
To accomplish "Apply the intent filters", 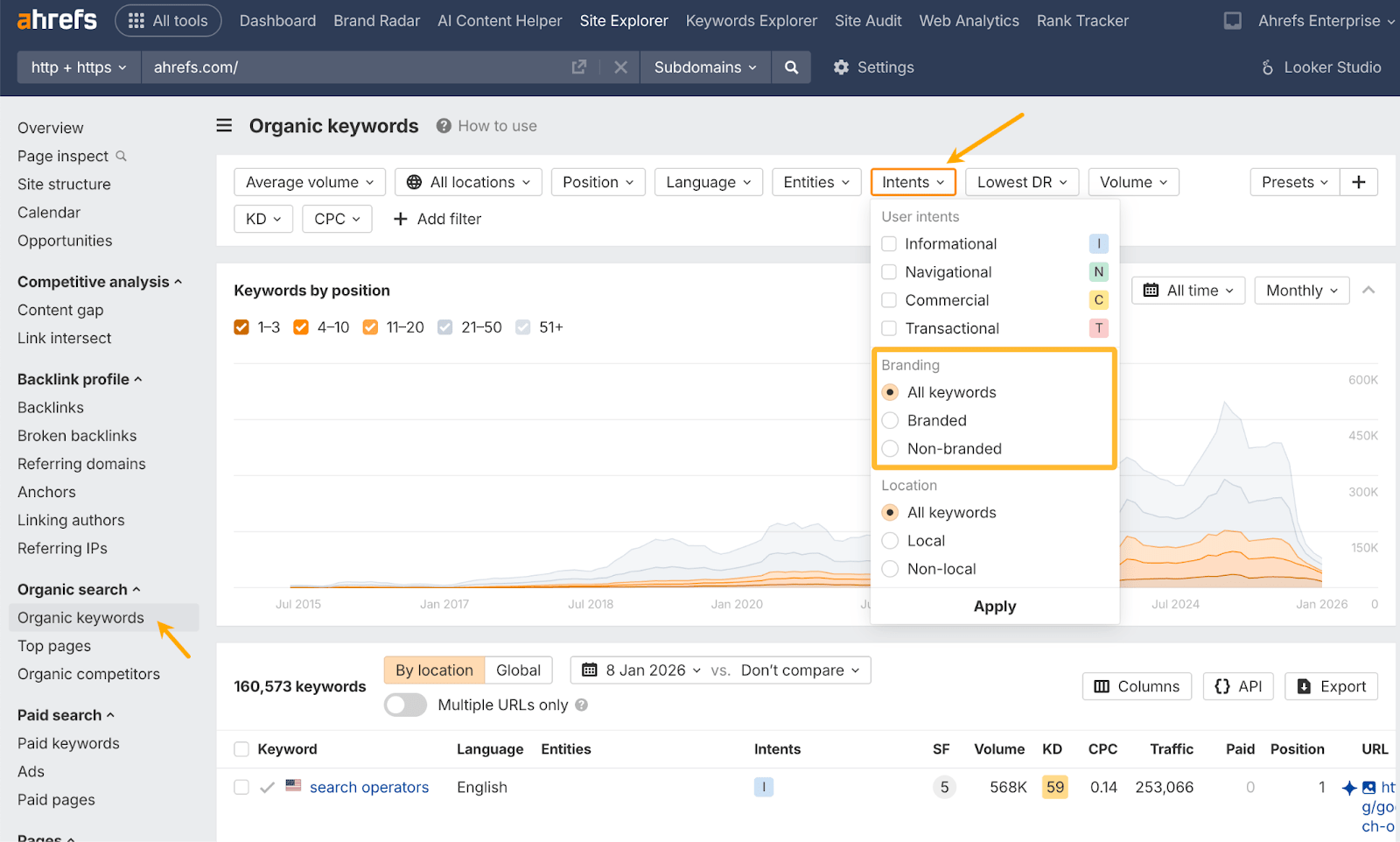I will [994, 606].
